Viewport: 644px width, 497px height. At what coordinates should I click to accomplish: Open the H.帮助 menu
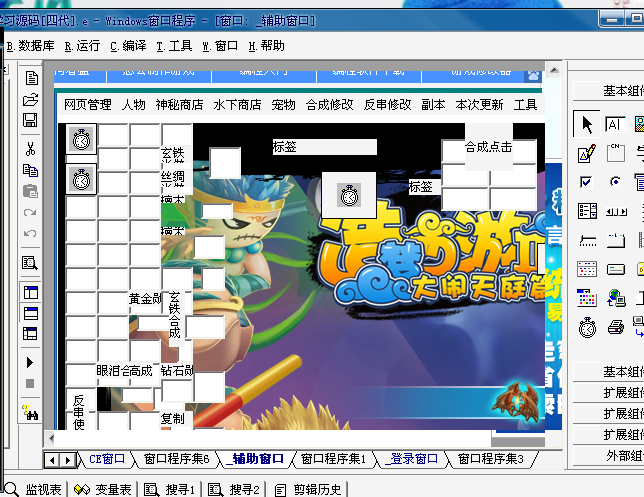[267, 46]
